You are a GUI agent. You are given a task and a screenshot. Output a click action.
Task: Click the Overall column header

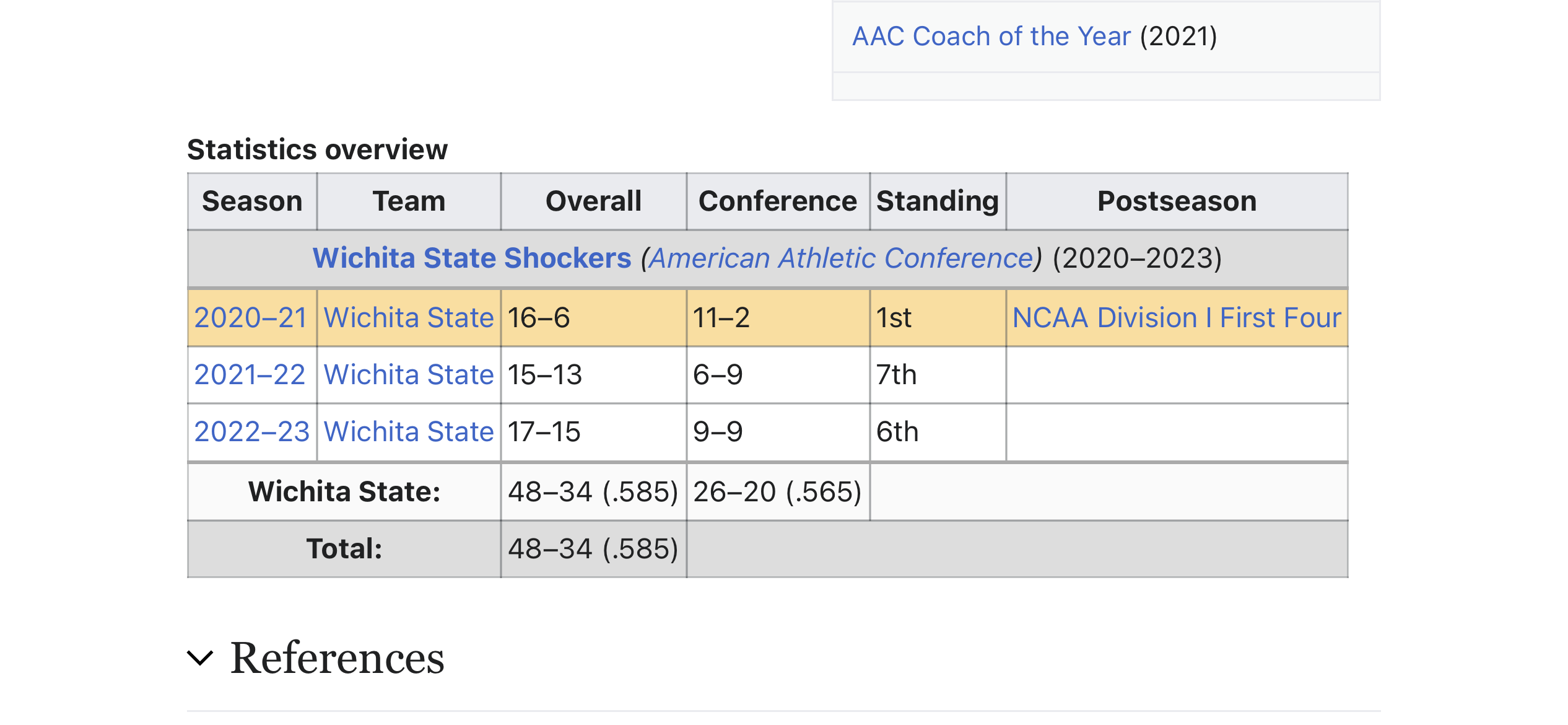(x=593, y=201)
